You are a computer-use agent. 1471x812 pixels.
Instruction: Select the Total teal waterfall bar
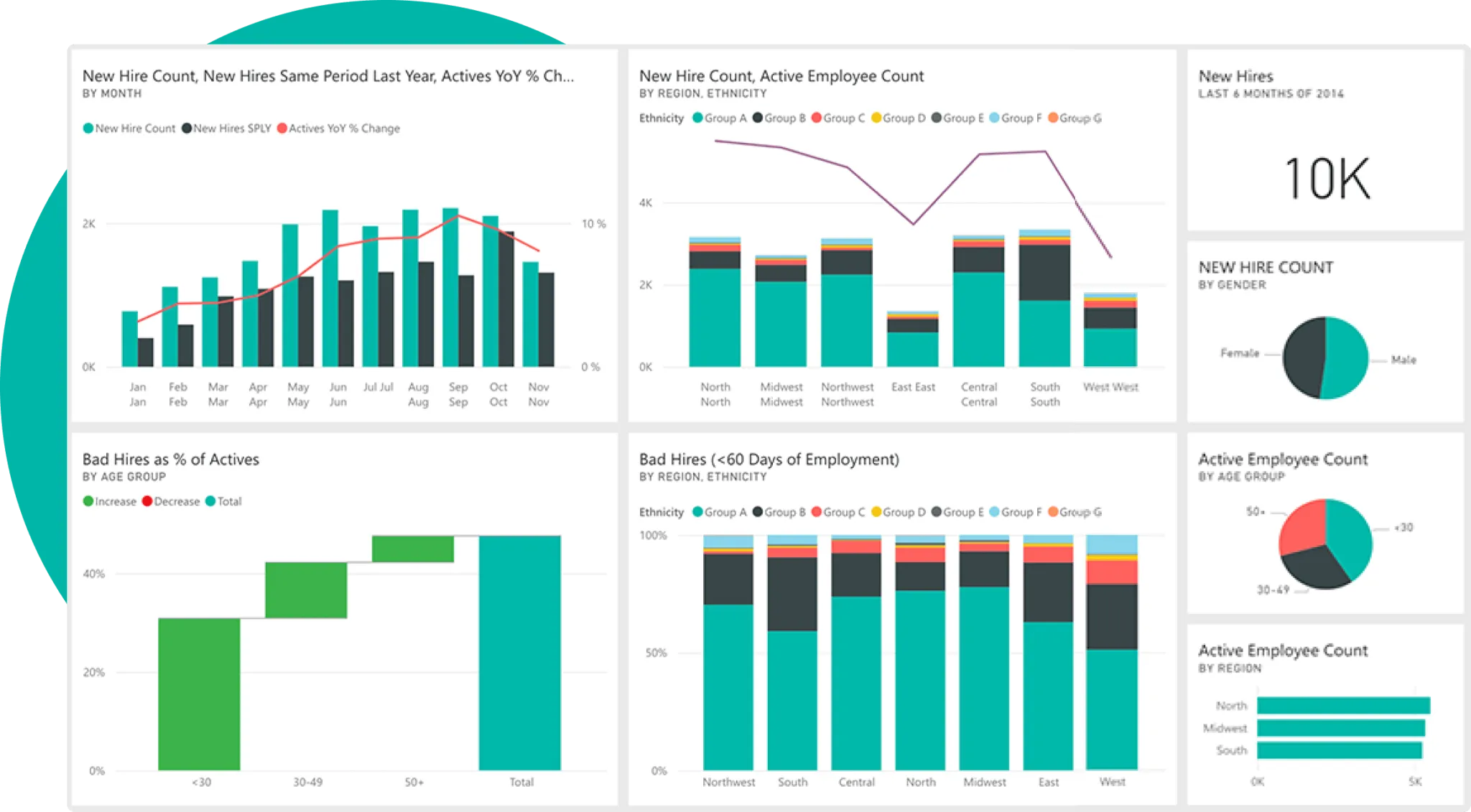[x=520, y=653]
